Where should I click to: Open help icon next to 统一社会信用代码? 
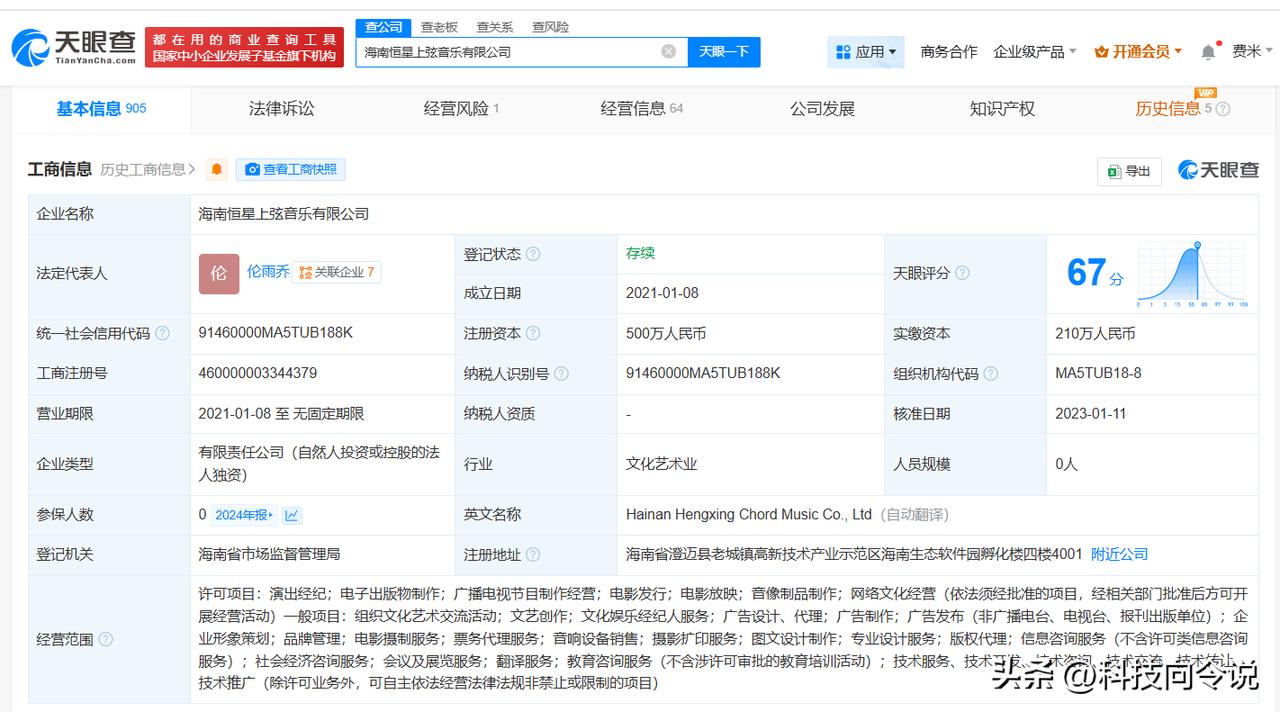coord(162,333)
